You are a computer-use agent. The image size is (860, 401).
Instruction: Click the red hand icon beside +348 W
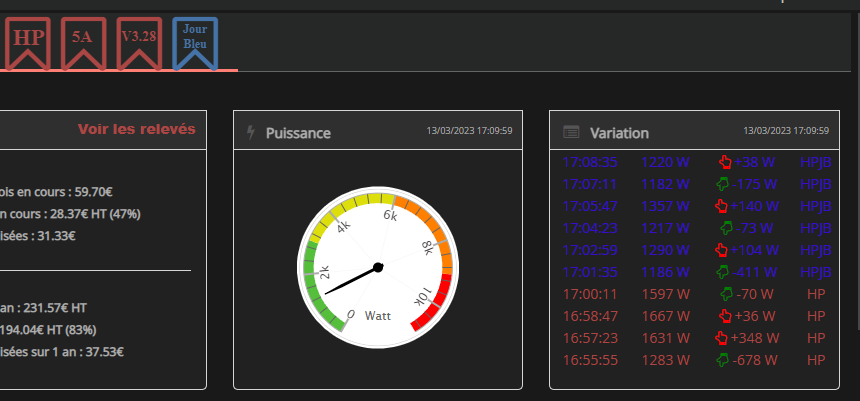point(722,338)
